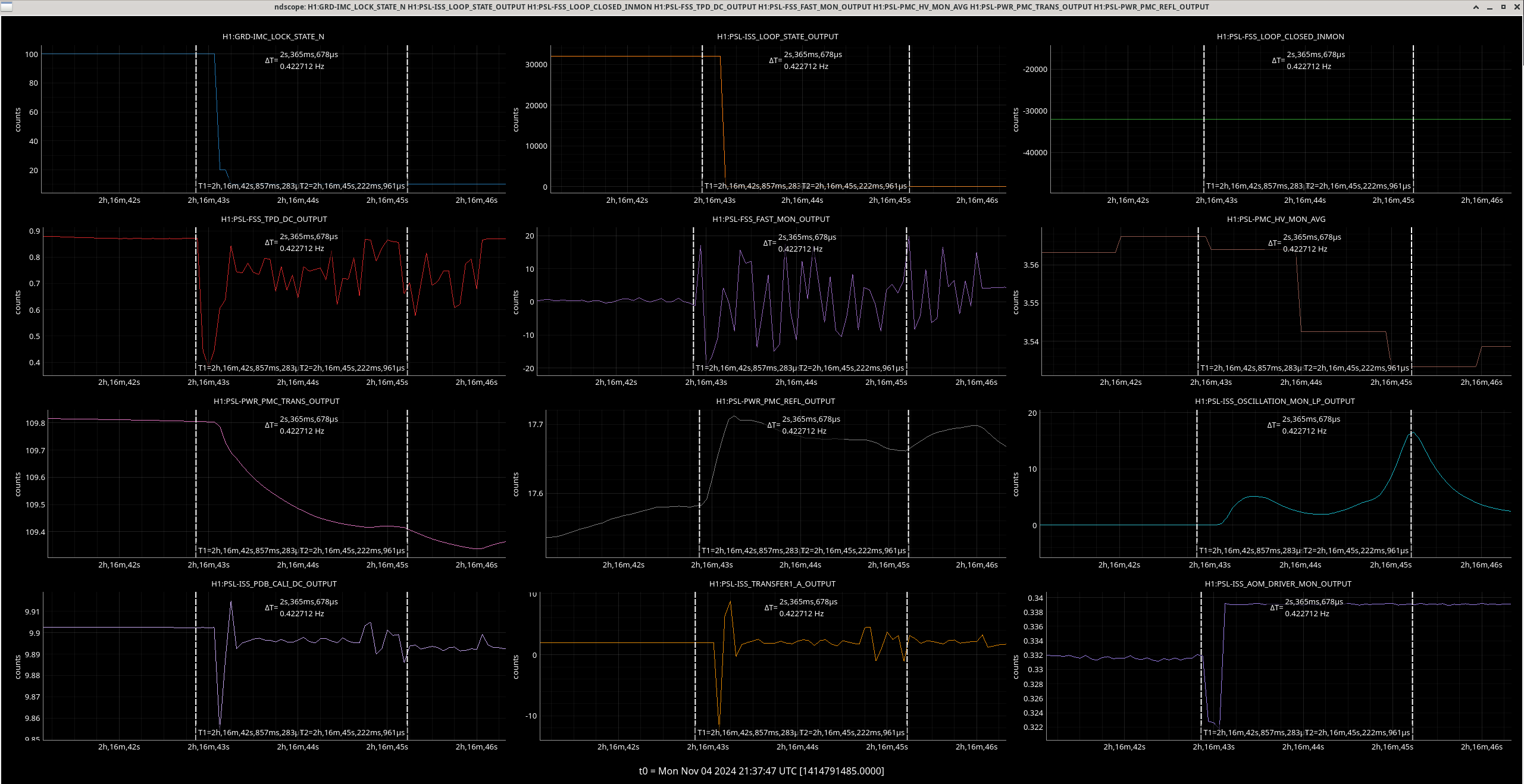
Task: Select the T1 cursor line in FSS_LOOP_CLOSED_INMON plot
Action: [1204, 119]
